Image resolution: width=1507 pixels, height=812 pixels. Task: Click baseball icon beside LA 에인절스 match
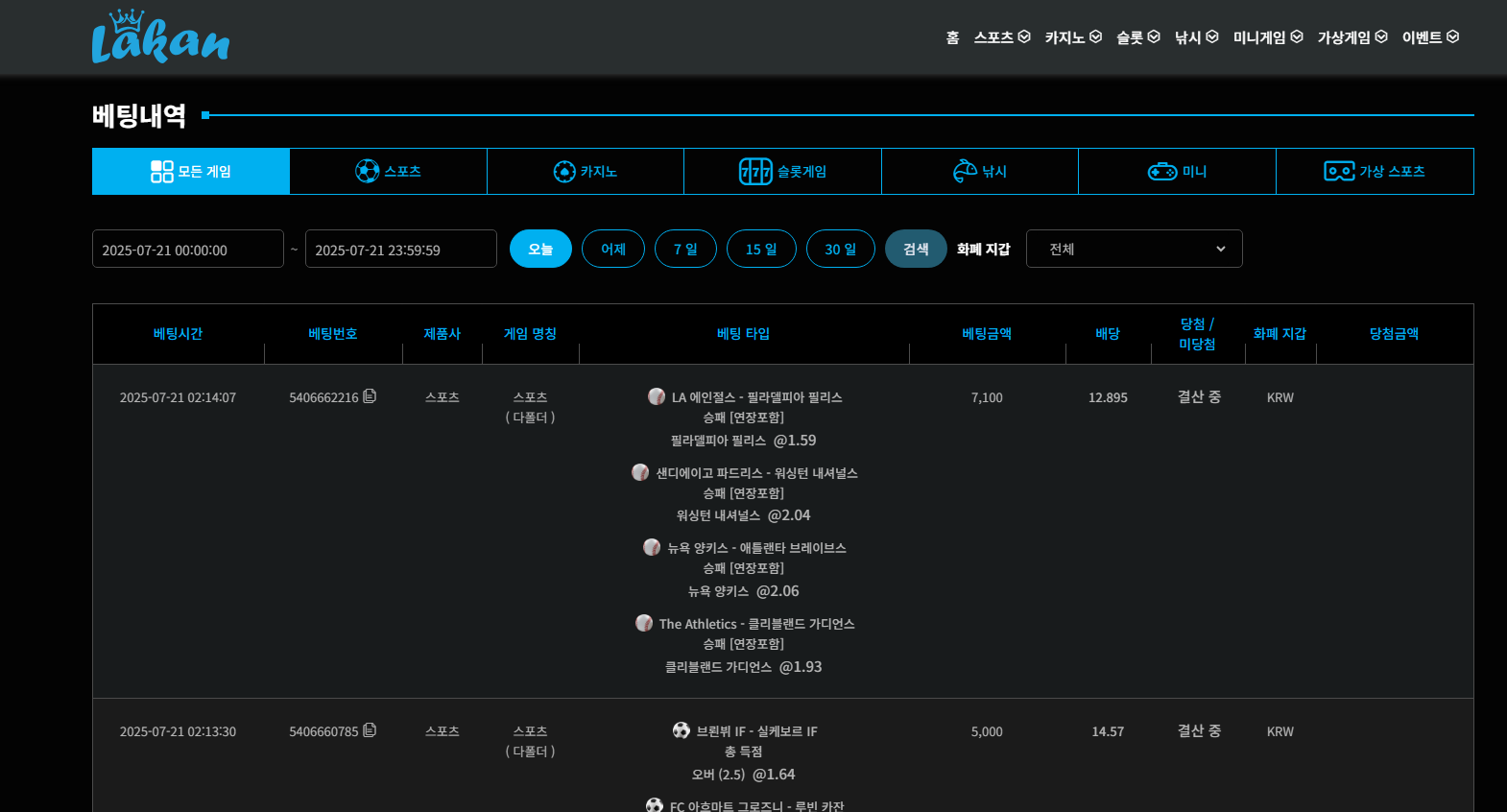coord(657,396)
